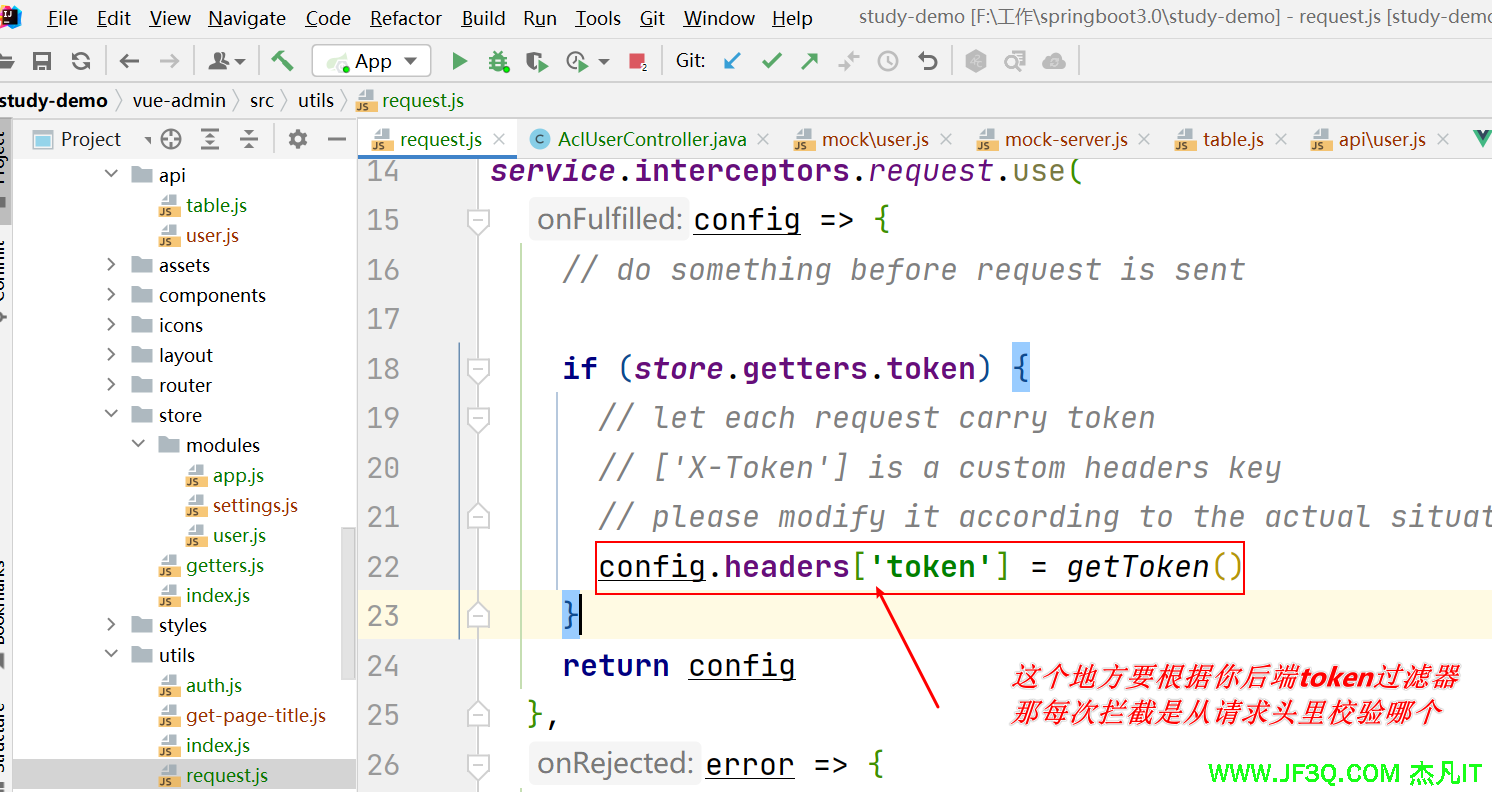Locate current file with Project crosshair icon
This screenshot has width=1492, height=792.
point(171,139)
